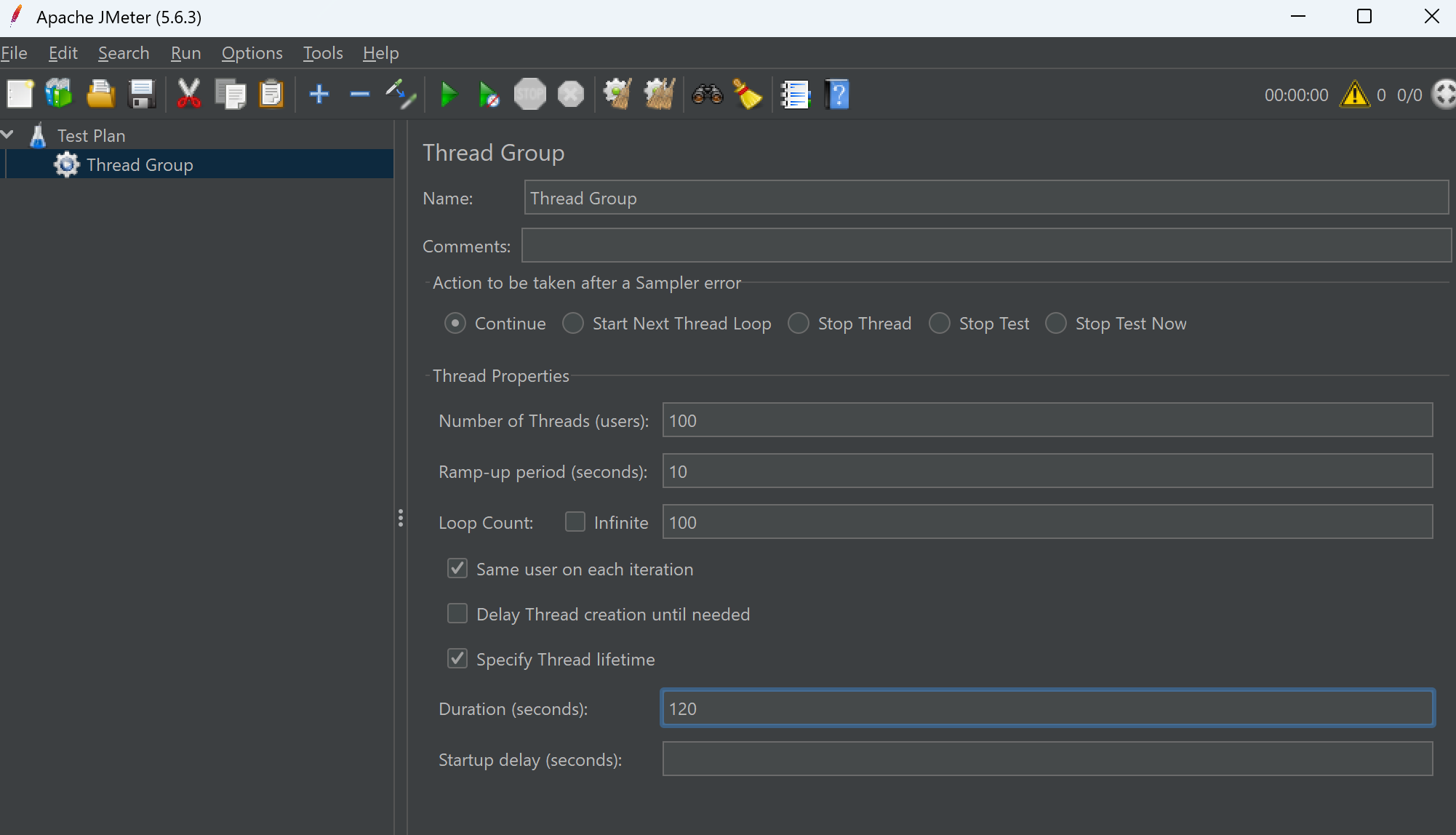Image resolution: width=1456 pixels, height=835 pixels.
Task: Open the Templates icon
Action: coord(59,95)
